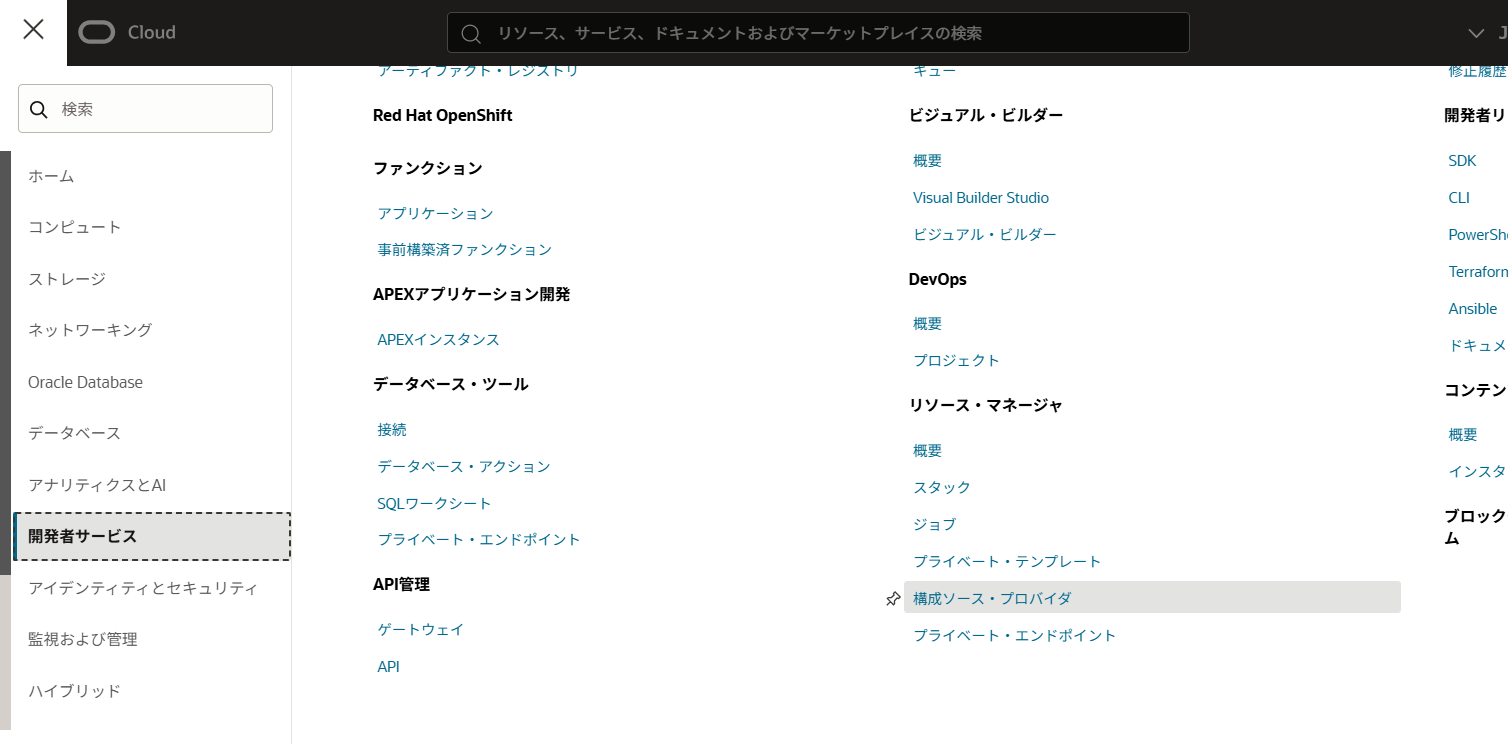Viewport: 1508px width, 744px height.
Task: Click the ジョブ link
Action: coord(935,525)
